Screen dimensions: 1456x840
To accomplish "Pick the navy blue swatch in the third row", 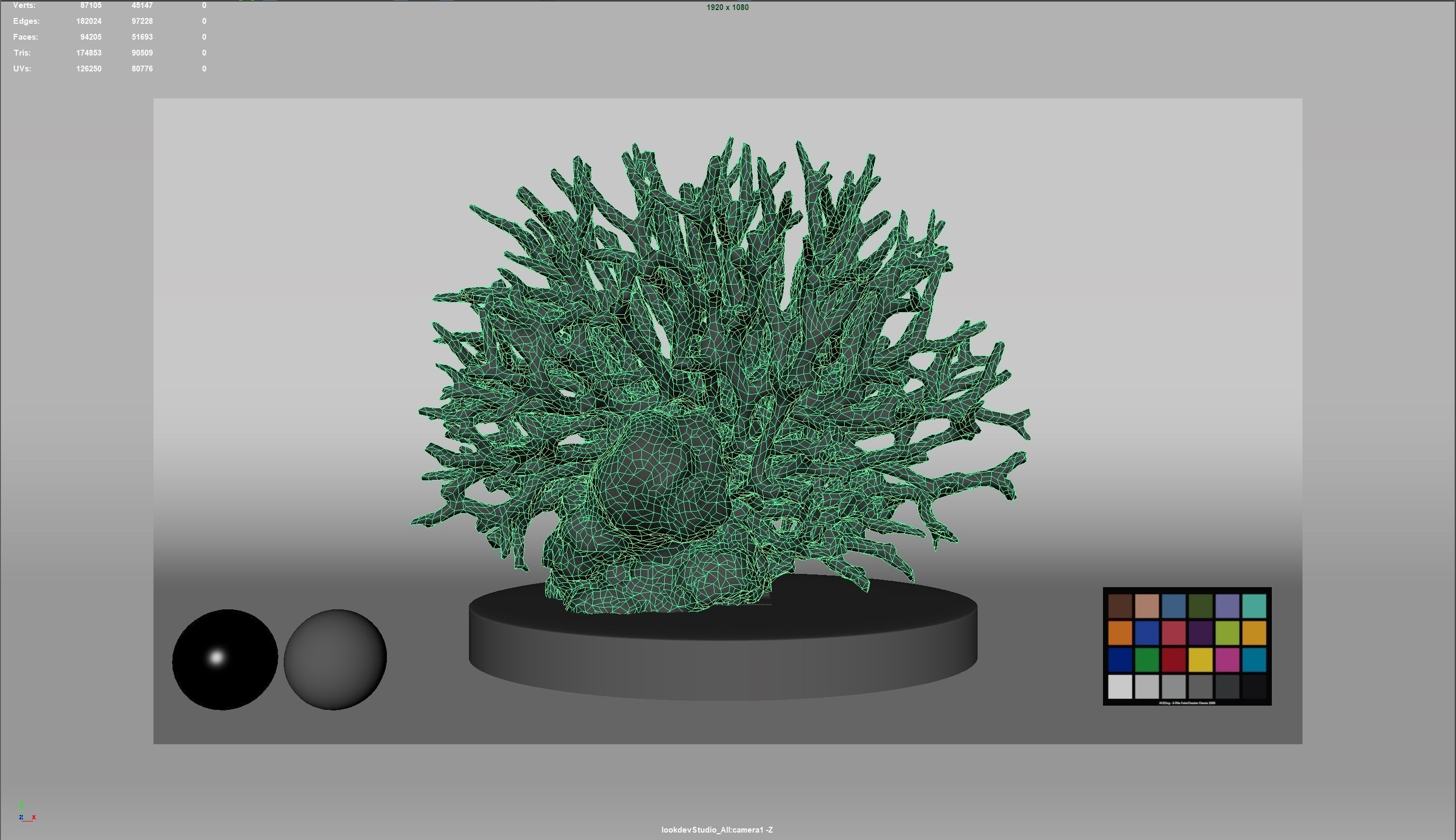I will pyautogui.click(x=1120, y=660).
